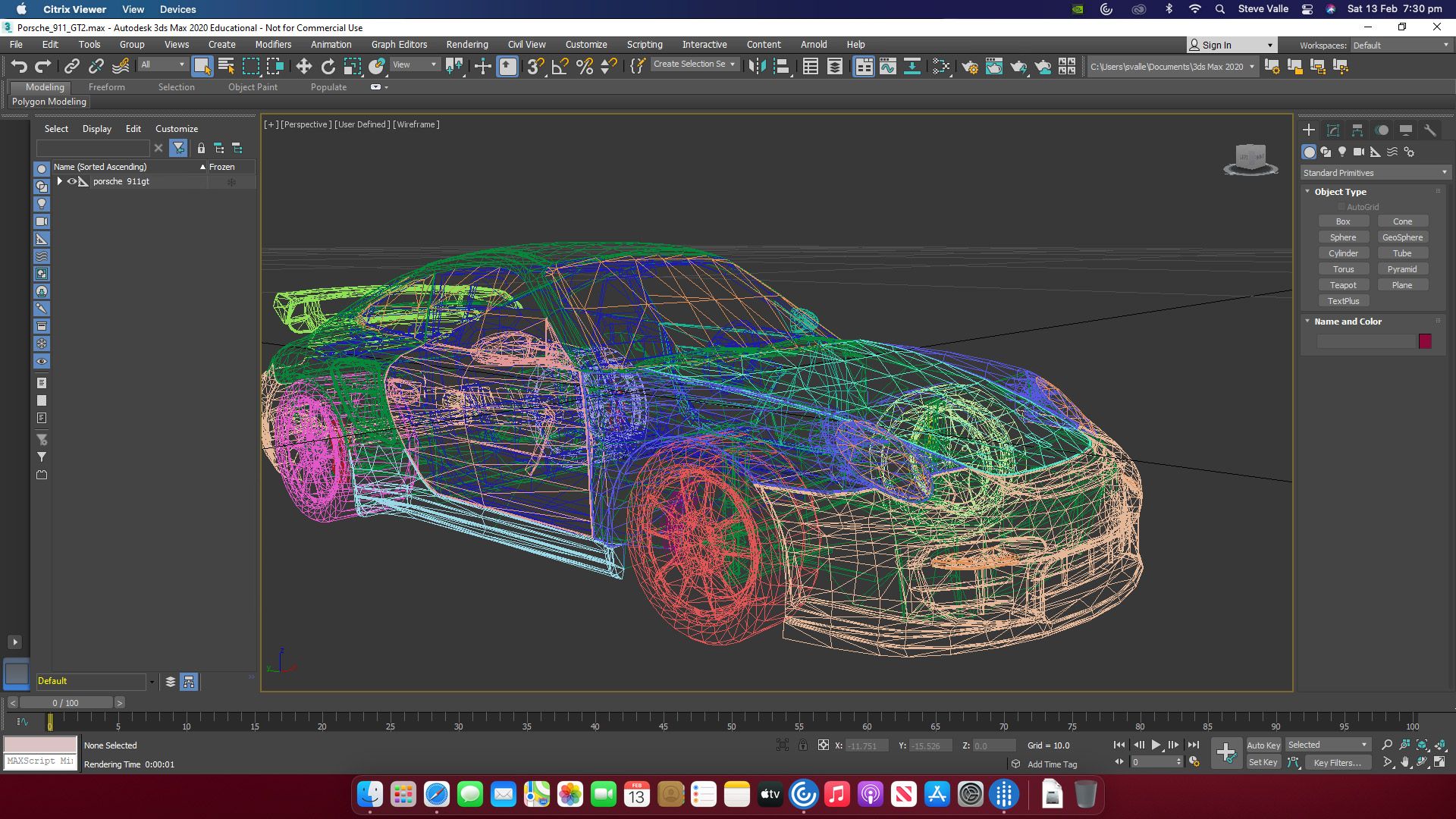Open the Standard Primitives dropdown
Screen dimensions: 1456x819
pyautogui.click(x=1373, y=173)
